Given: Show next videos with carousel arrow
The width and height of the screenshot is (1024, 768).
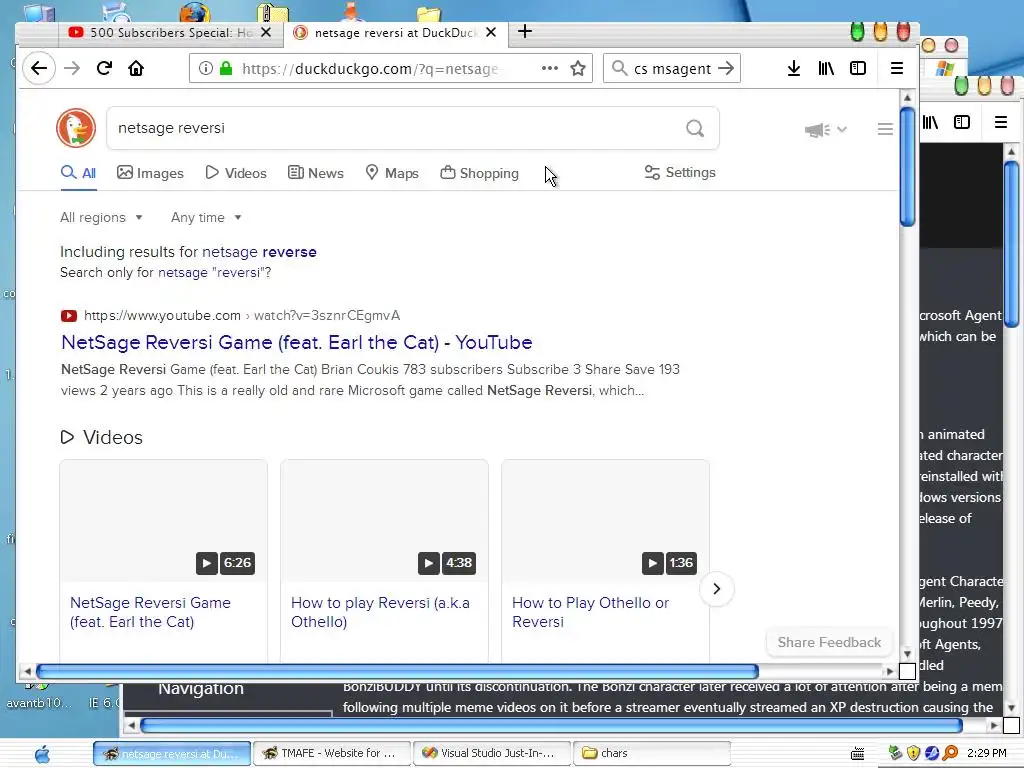Looking at the screenshot, I should [x=716, y=588].
